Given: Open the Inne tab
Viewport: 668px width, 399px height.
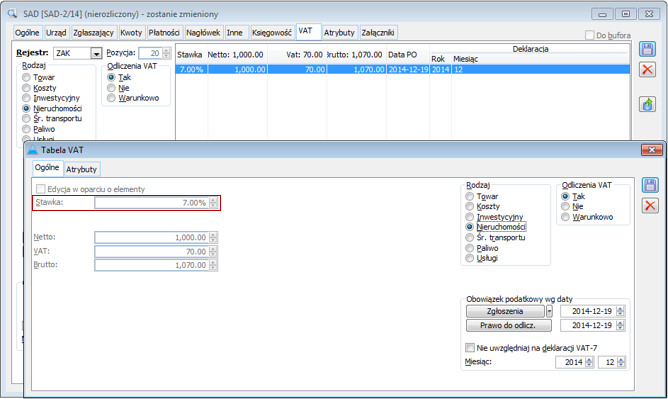Looking at the screenshot, I should coord(235,32).
